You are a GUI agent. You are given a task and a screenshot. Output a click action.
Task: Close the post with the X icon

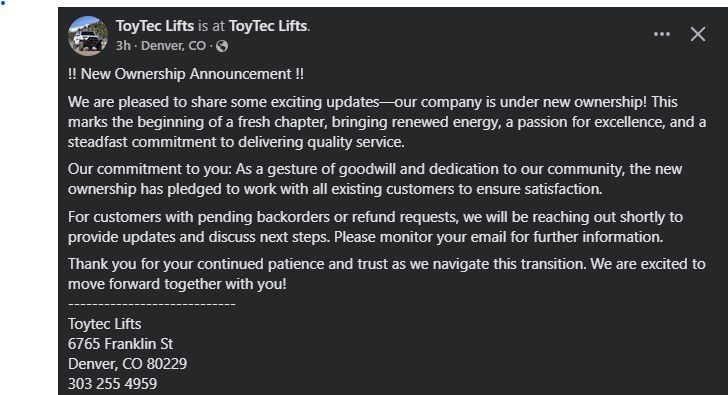click(x=697, y=34)
